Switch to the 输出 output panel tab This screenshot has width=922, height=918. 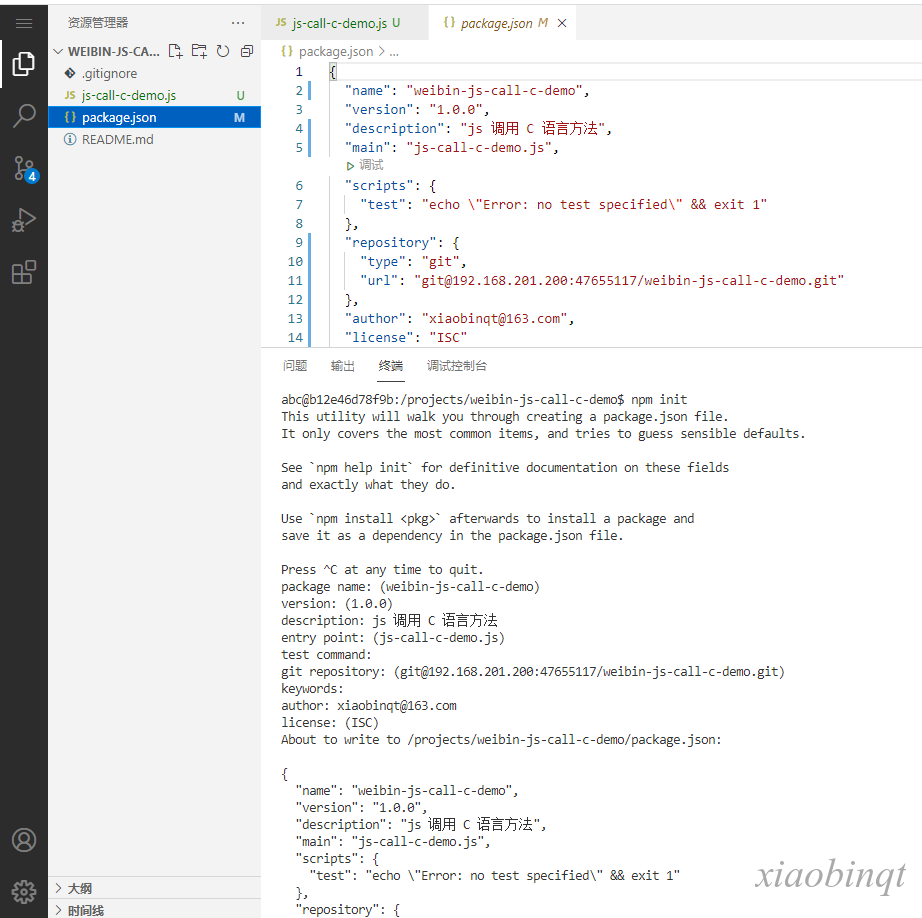click(x=343, y=366)
